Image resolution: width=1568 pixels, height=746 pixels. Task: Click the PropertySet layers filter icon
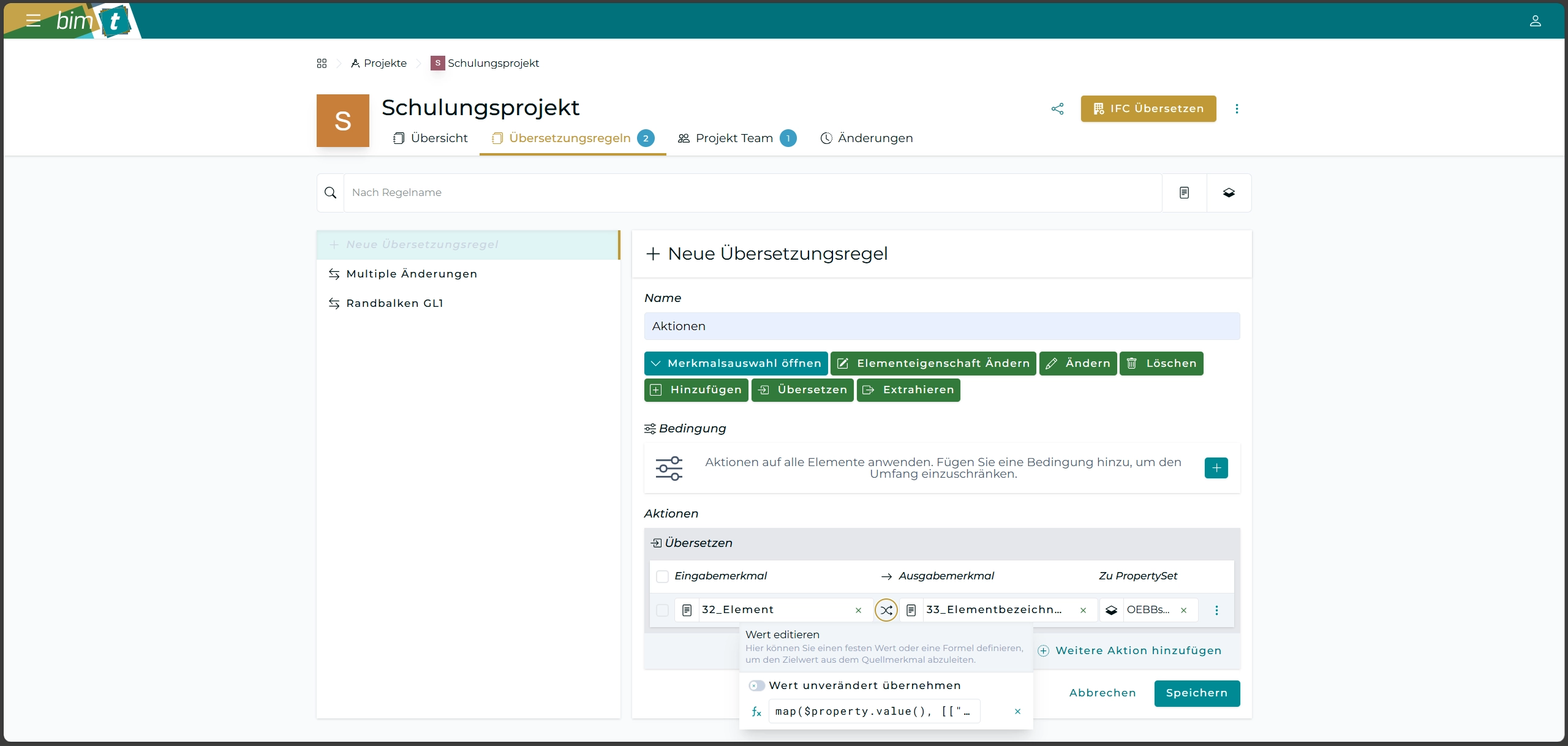tap(1229, 193)
